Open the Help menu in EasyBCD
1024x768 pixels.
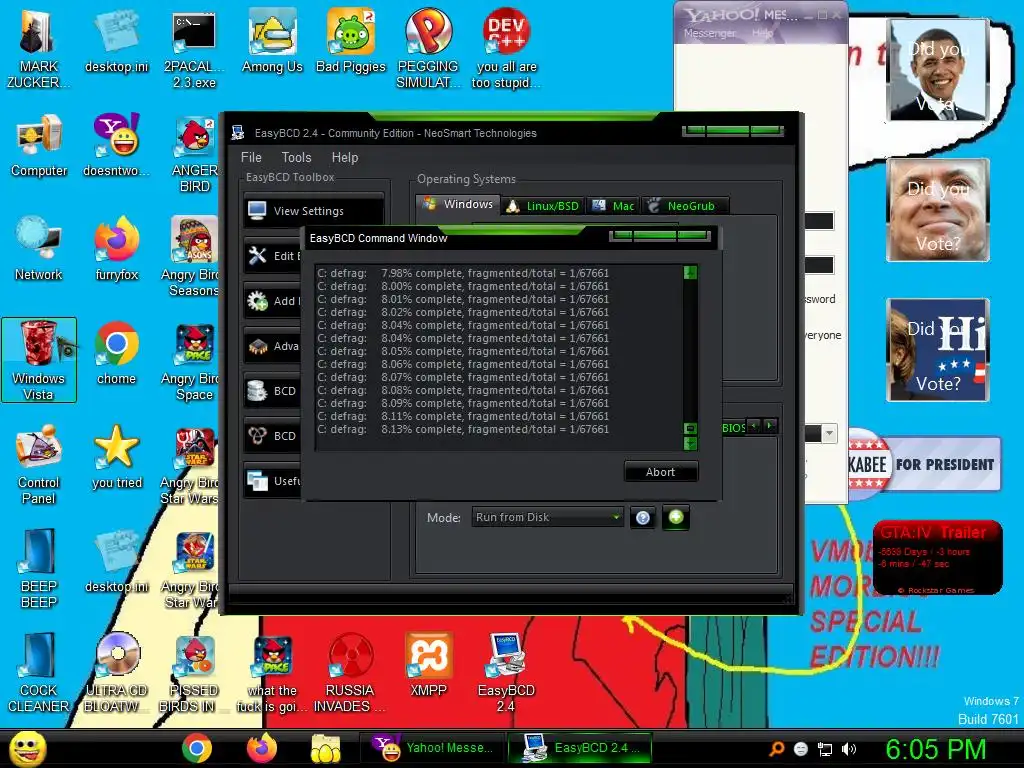345,157
